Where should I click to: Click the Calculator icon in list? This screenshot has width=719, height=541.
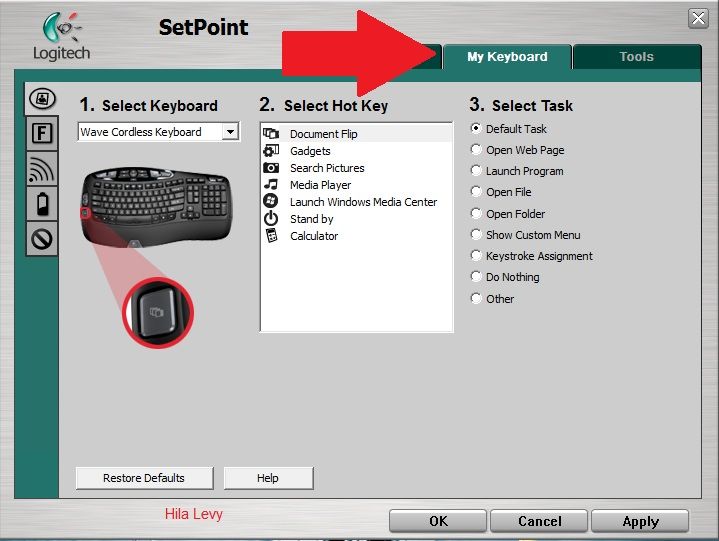(x=271, y=236)
